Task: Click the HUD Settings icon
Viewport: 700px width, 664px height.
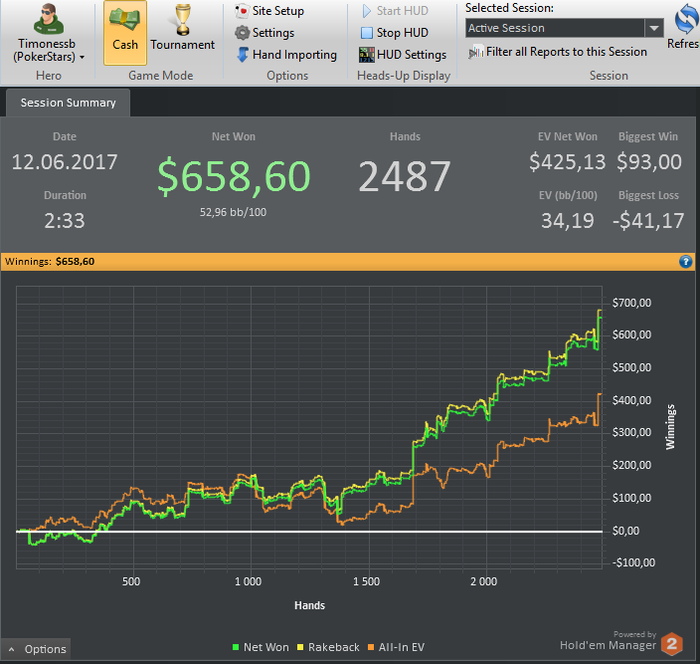Action: (x=367, y=55)
